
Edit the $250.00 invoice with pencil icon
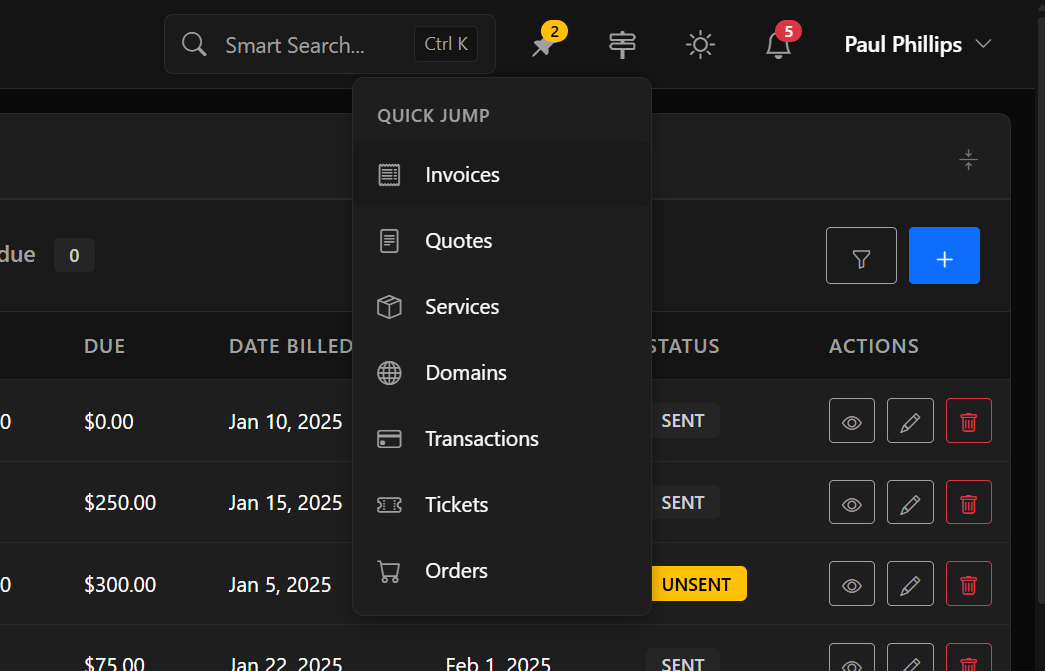(x=910, y=502)
